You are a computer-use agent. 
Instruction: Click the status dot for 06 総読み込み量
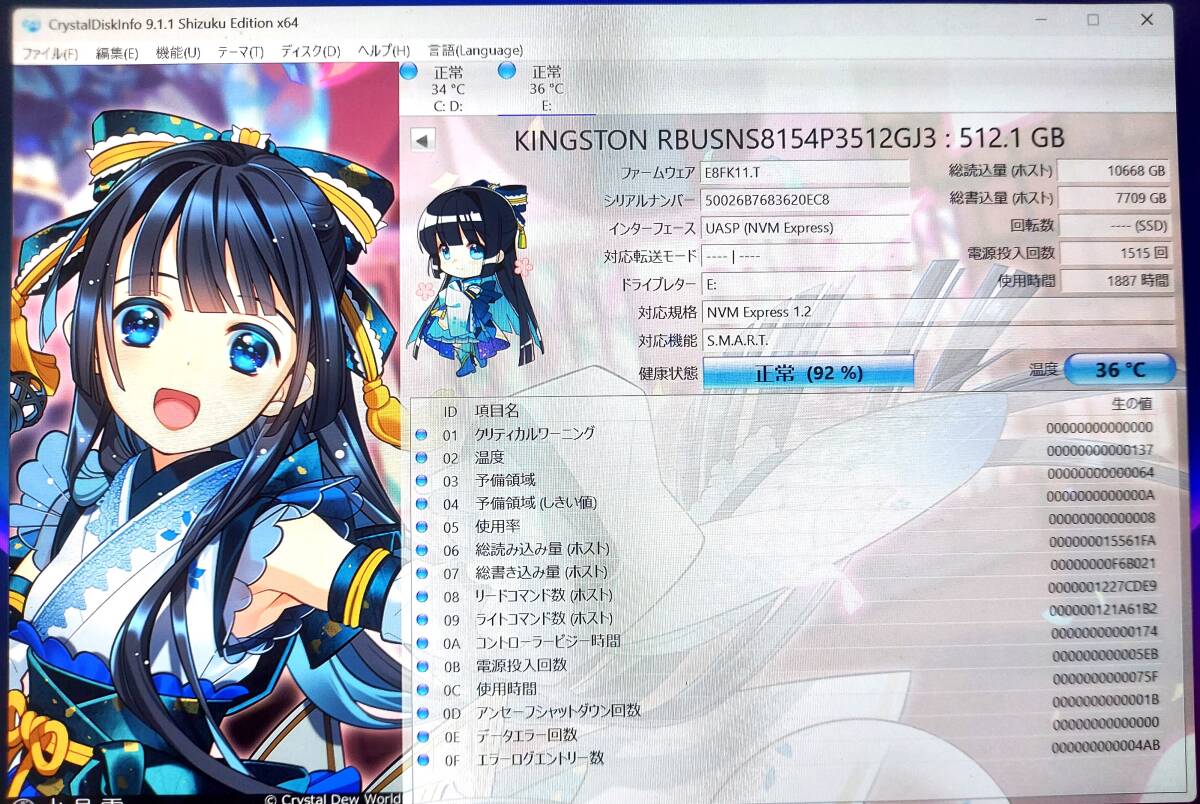(420, 550)
